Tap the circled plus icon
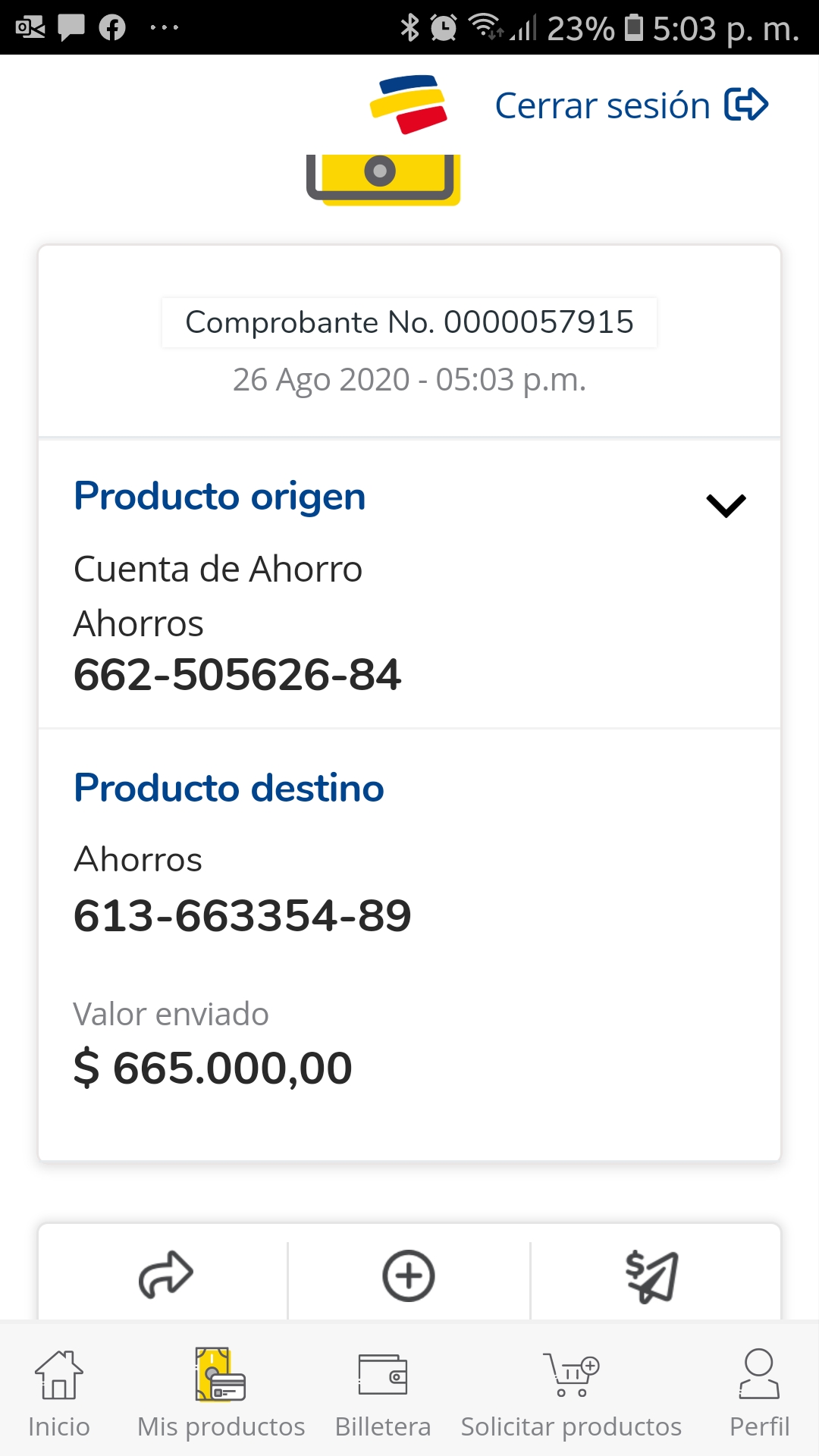Screen dimensions: 819x1456 pyautogui.click(x=408, y=1276)
